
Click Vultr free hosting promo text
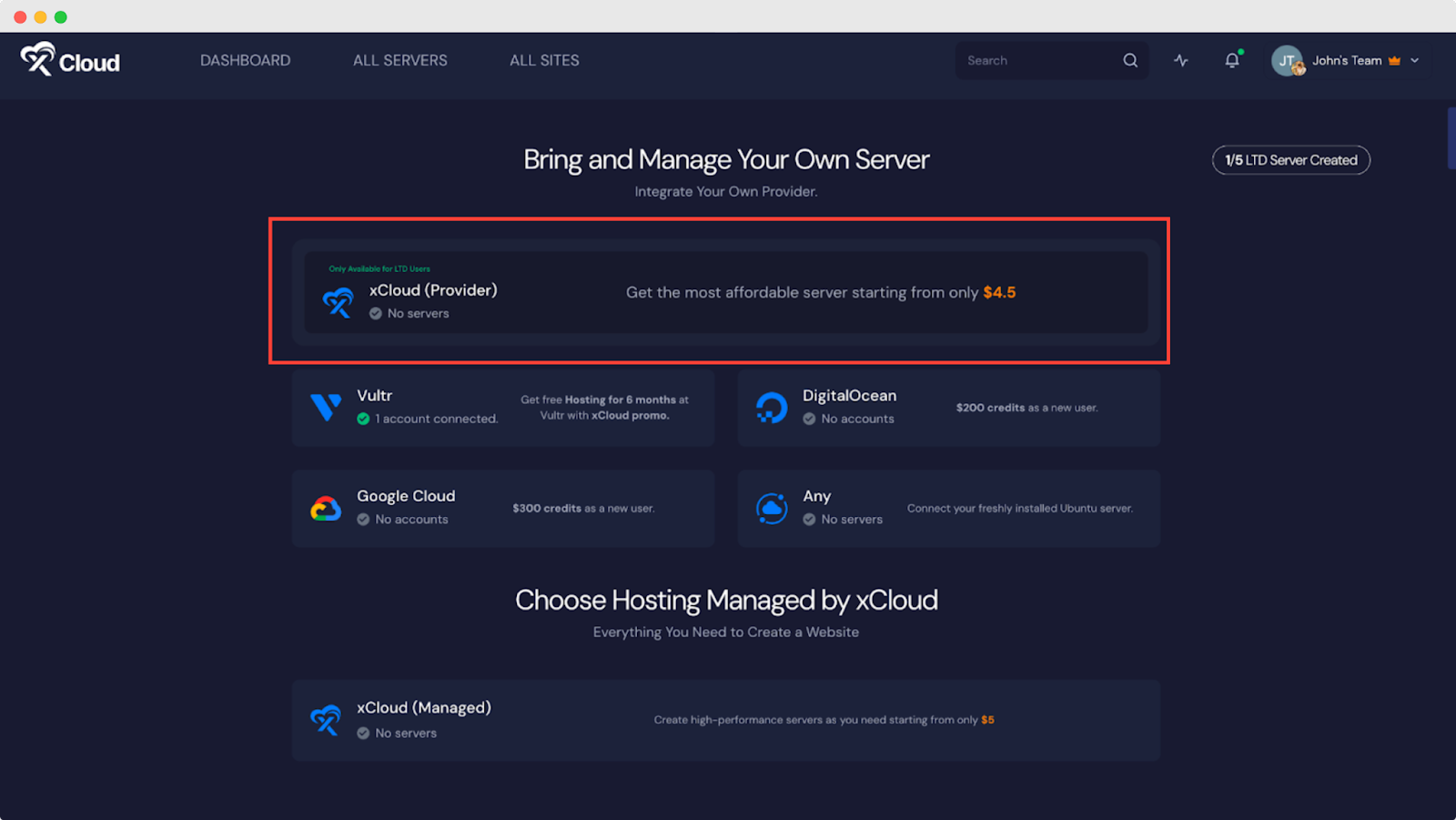tap(604, 407)
